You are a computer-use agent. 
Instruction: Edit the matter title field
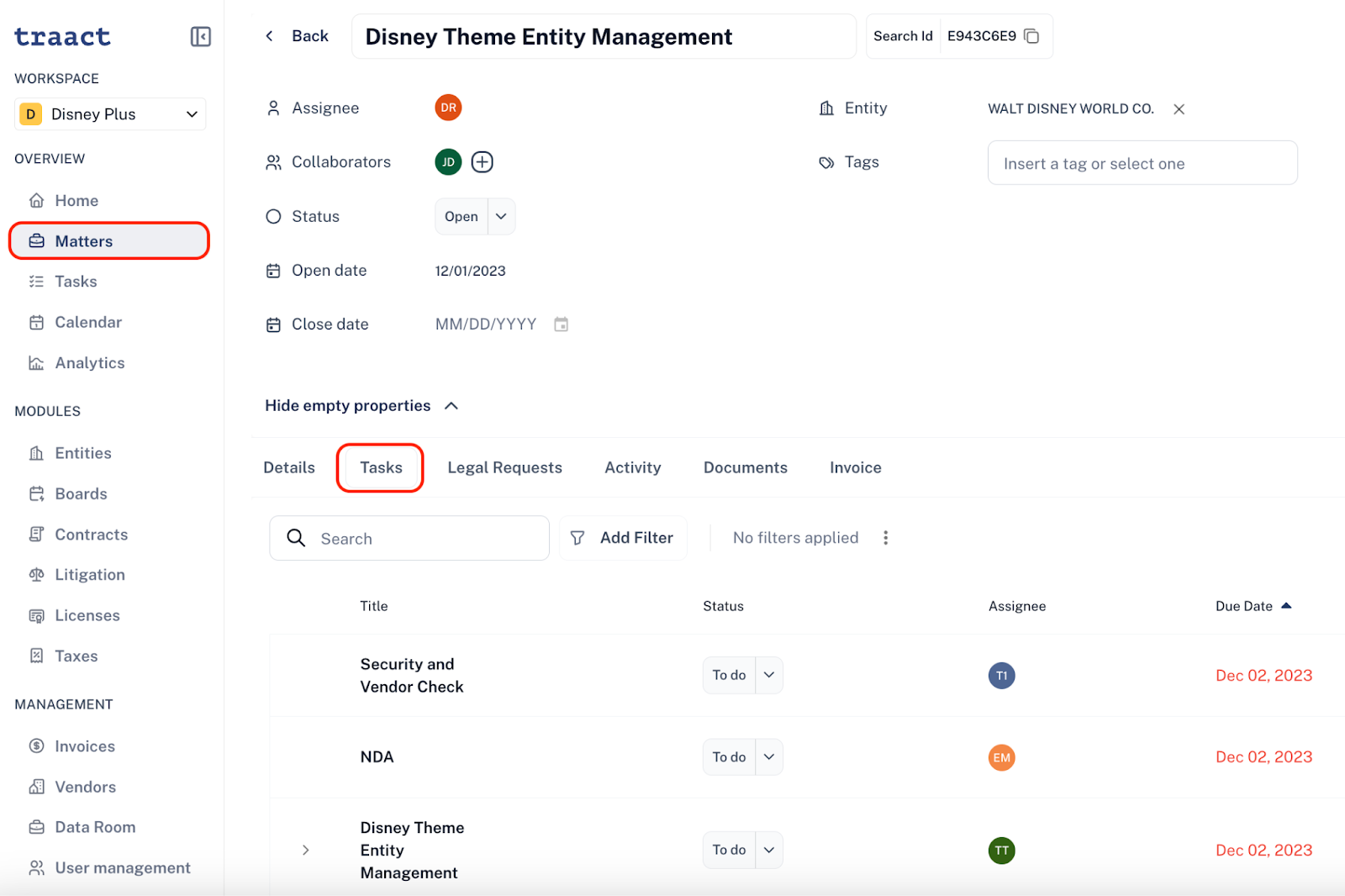(604, 36)
